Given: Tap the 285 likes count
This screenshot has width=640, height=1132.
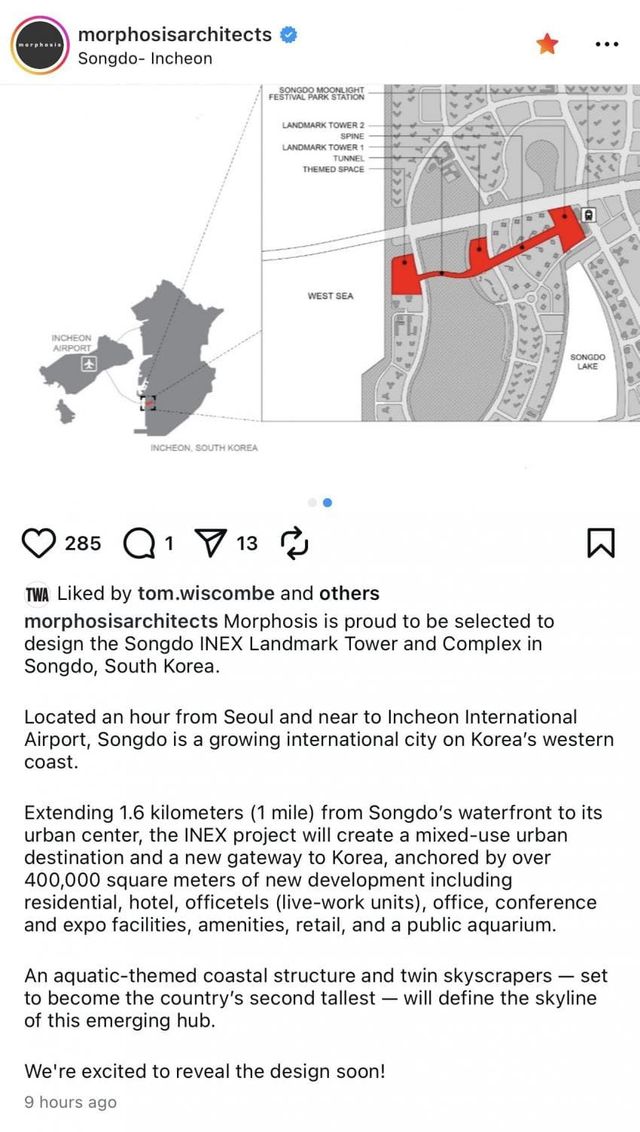Looking at the screenshot, I should (x=83, y=543).
